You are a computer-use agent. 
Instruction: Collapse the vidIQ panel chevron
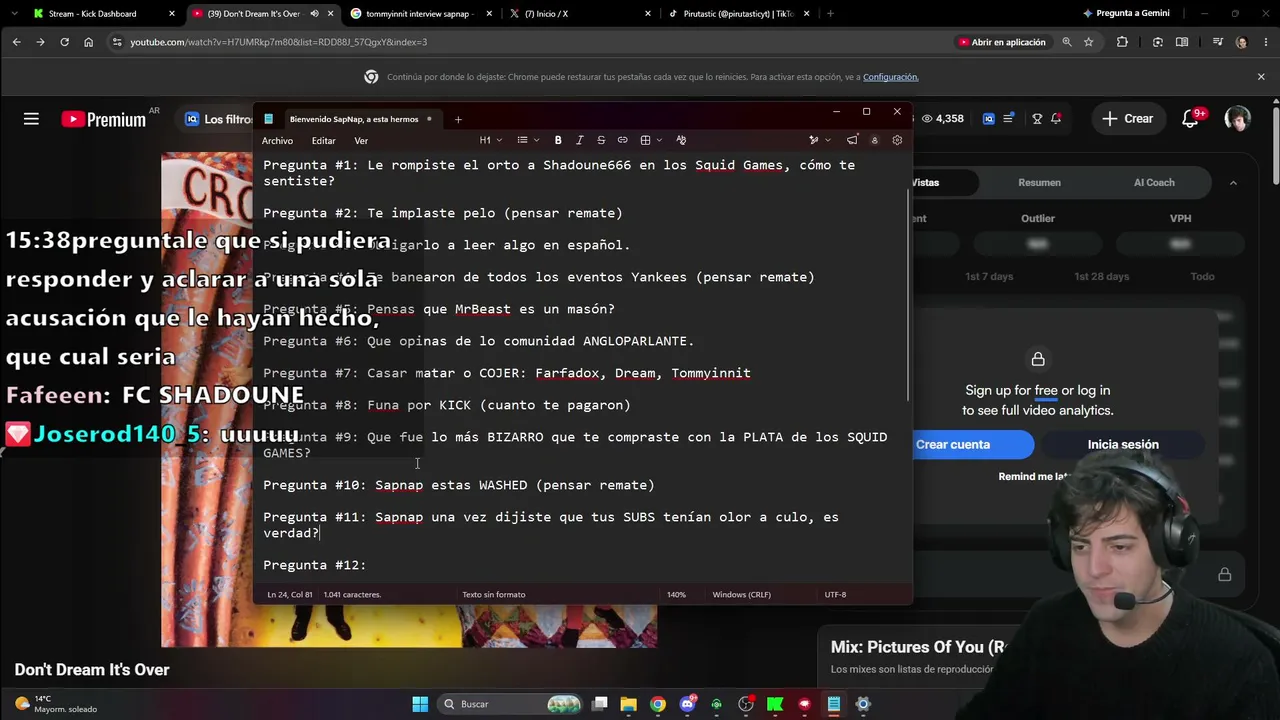tap(1233, 183)
